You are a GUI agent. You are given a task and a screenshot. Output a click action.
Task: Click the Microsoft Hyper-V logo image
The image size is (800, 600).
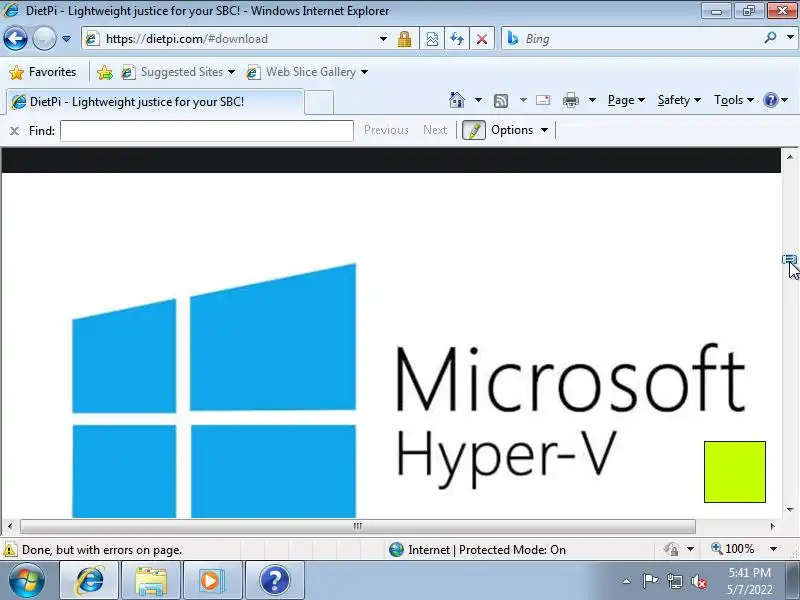pyautogui.click(x=408, y=390)
